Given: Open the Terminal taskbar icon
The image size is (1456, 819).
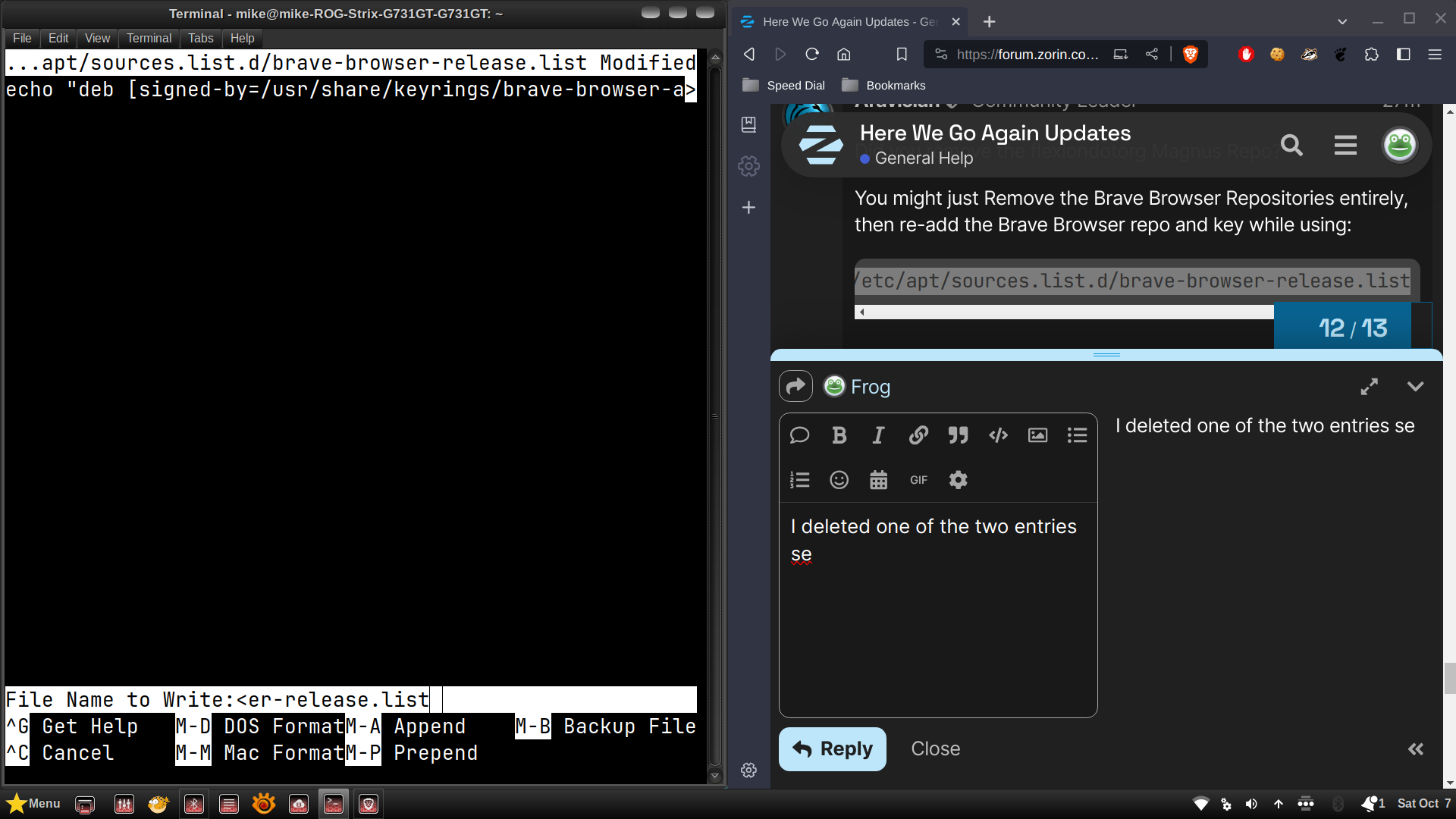Looking at the screenshot, I should [334, 804].
